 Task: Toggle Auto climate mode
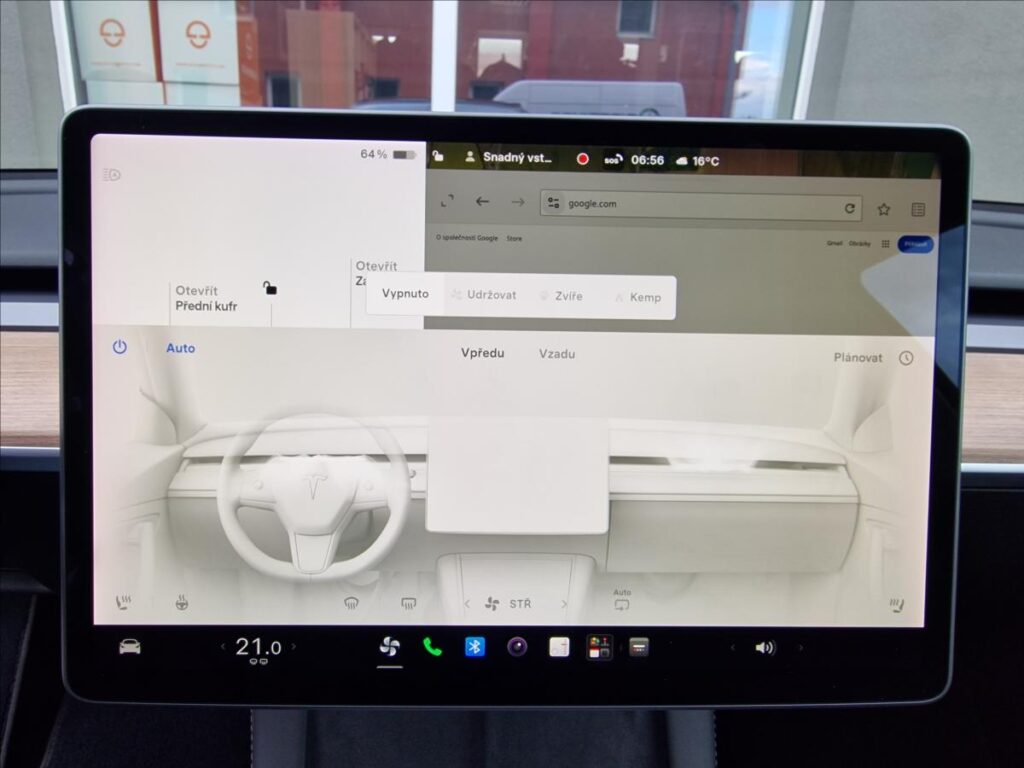[180, 348]
